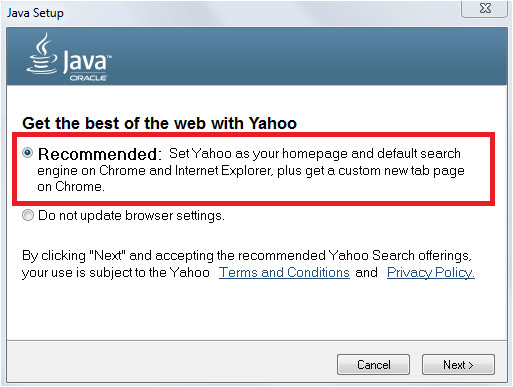
Task: Click the 'Do not update browser settings' label
Action: tap(132, 216)
